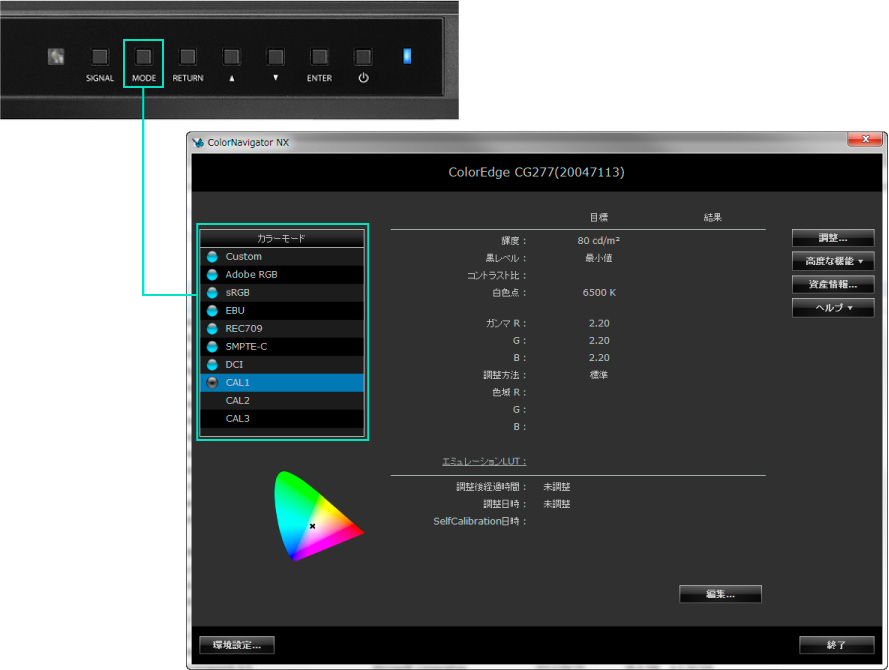Click the blue power indicator LED
This screenshot has width=889, height=670.
click(407, 56)
